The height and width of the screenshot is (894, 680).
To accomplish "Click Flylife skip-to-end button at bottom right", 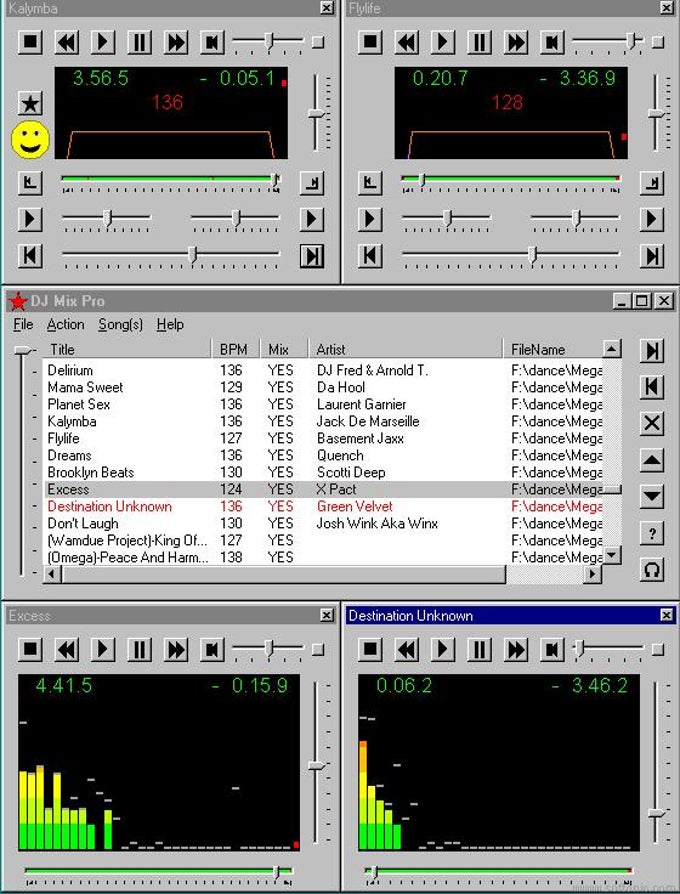I will [652, 256].
